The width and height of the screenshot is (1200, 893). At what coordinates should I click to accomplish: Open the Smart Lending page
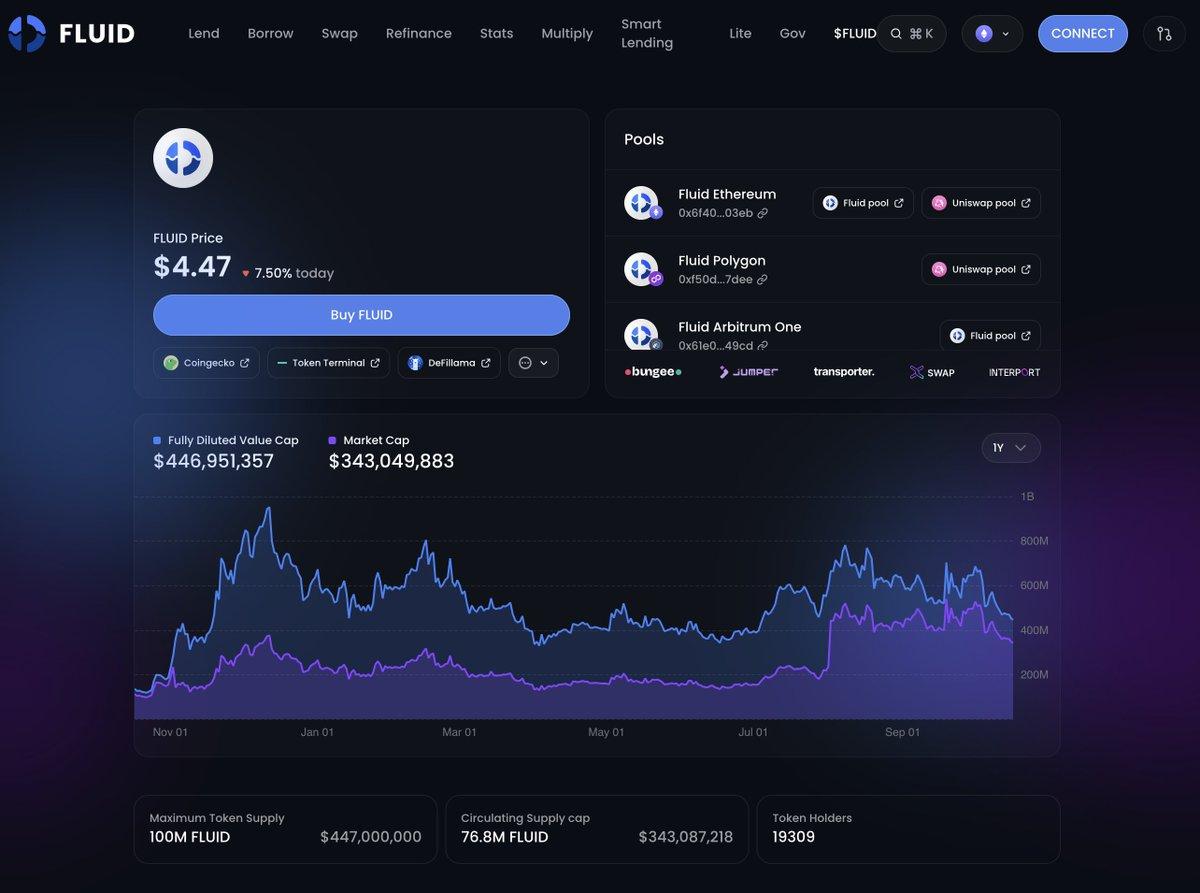pos(646,33)
